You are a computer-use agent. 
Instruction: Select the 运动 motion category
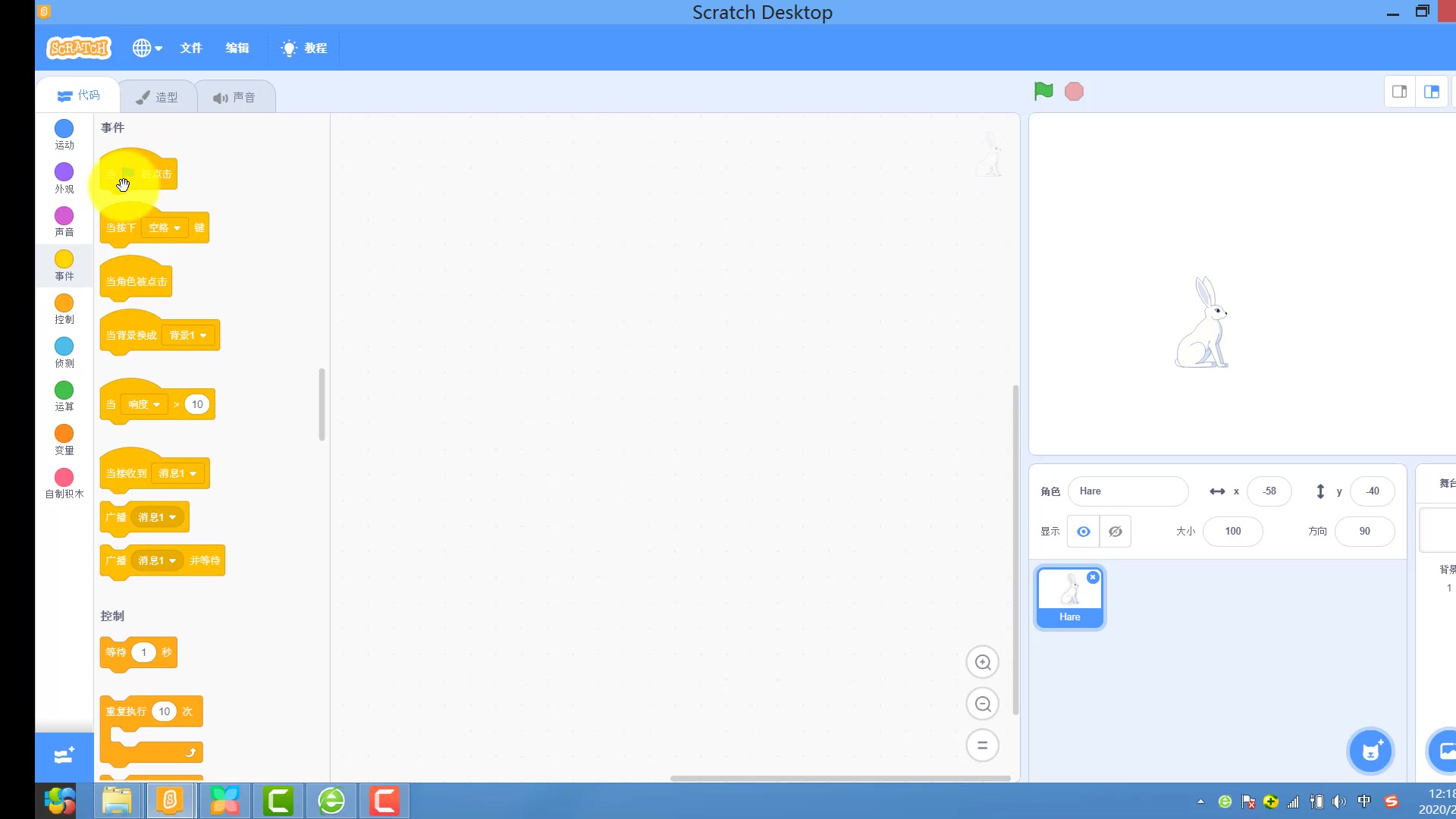pyautogui.click(x=64, y=134)
